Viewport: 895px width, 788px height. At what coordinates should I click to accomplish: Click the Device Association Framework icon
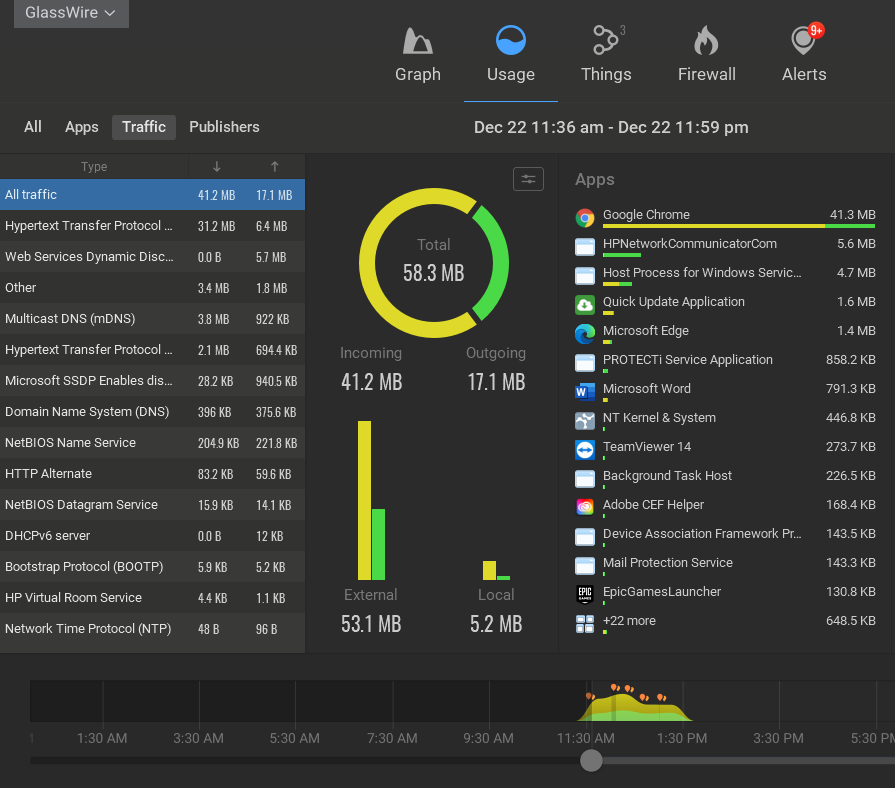pos(584,537)
